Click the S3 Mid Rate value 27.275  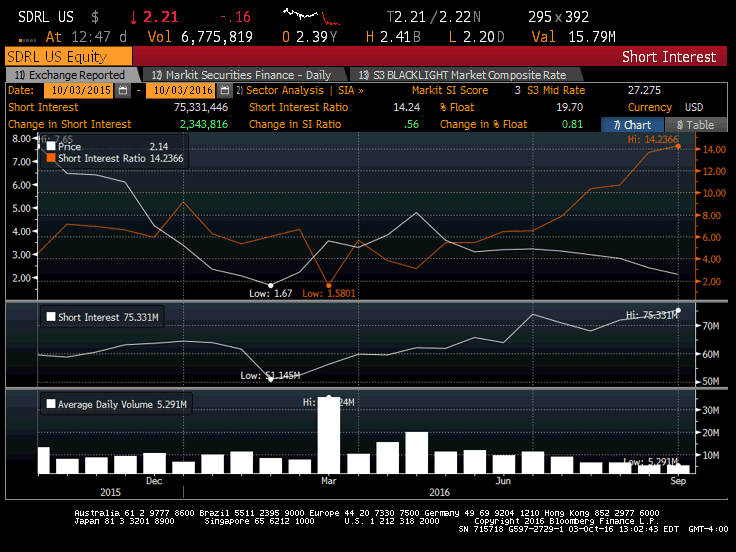click(x=644, y=90)
